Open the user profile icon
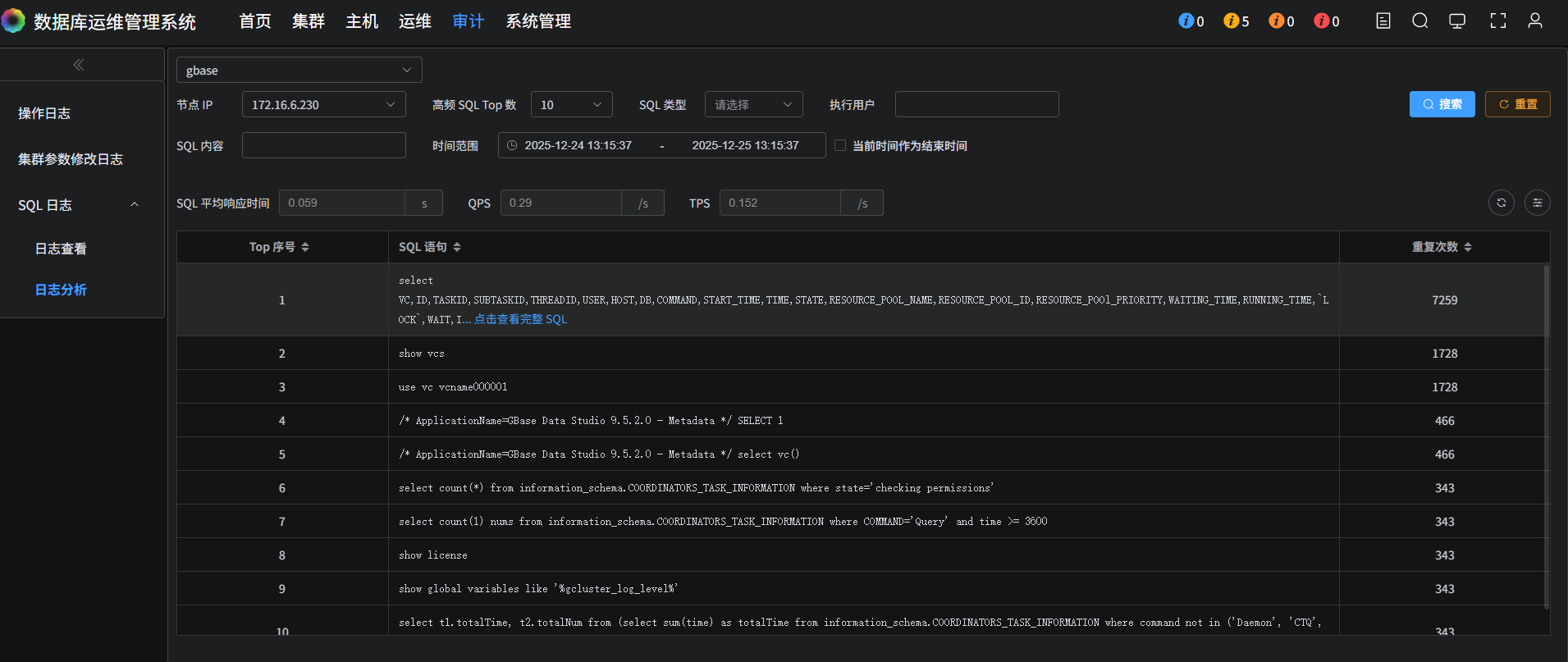This screenshot has width=1568, height=662. click(1535, 21)
